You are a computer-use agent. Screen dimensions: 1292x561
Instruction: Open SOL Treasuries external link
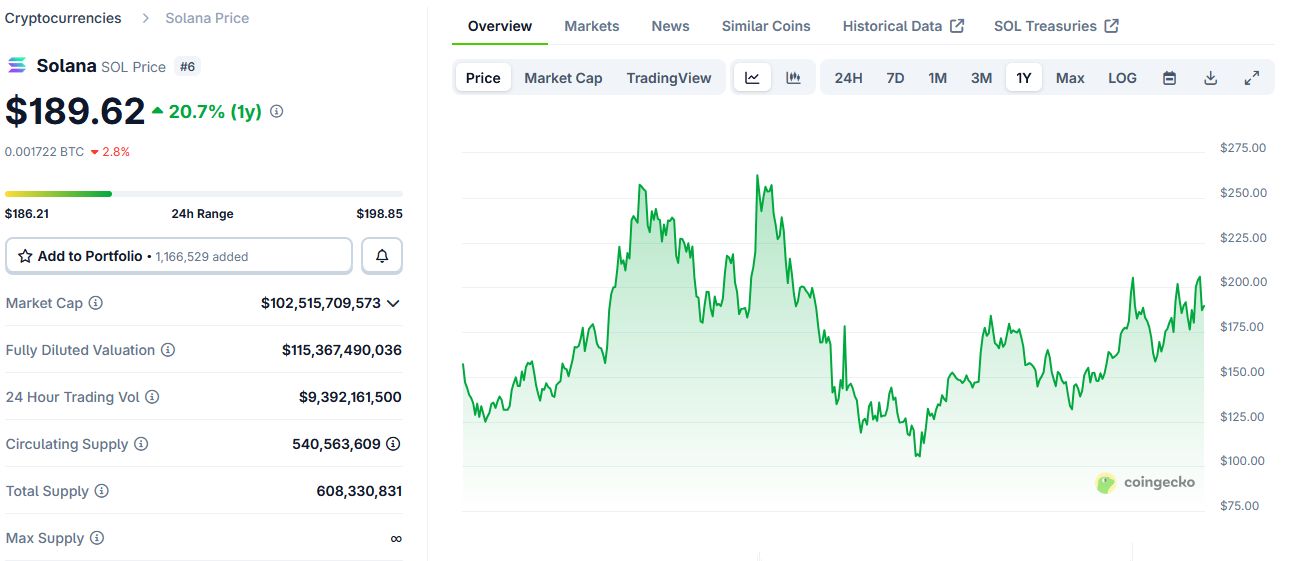[x=1056, y=26]
